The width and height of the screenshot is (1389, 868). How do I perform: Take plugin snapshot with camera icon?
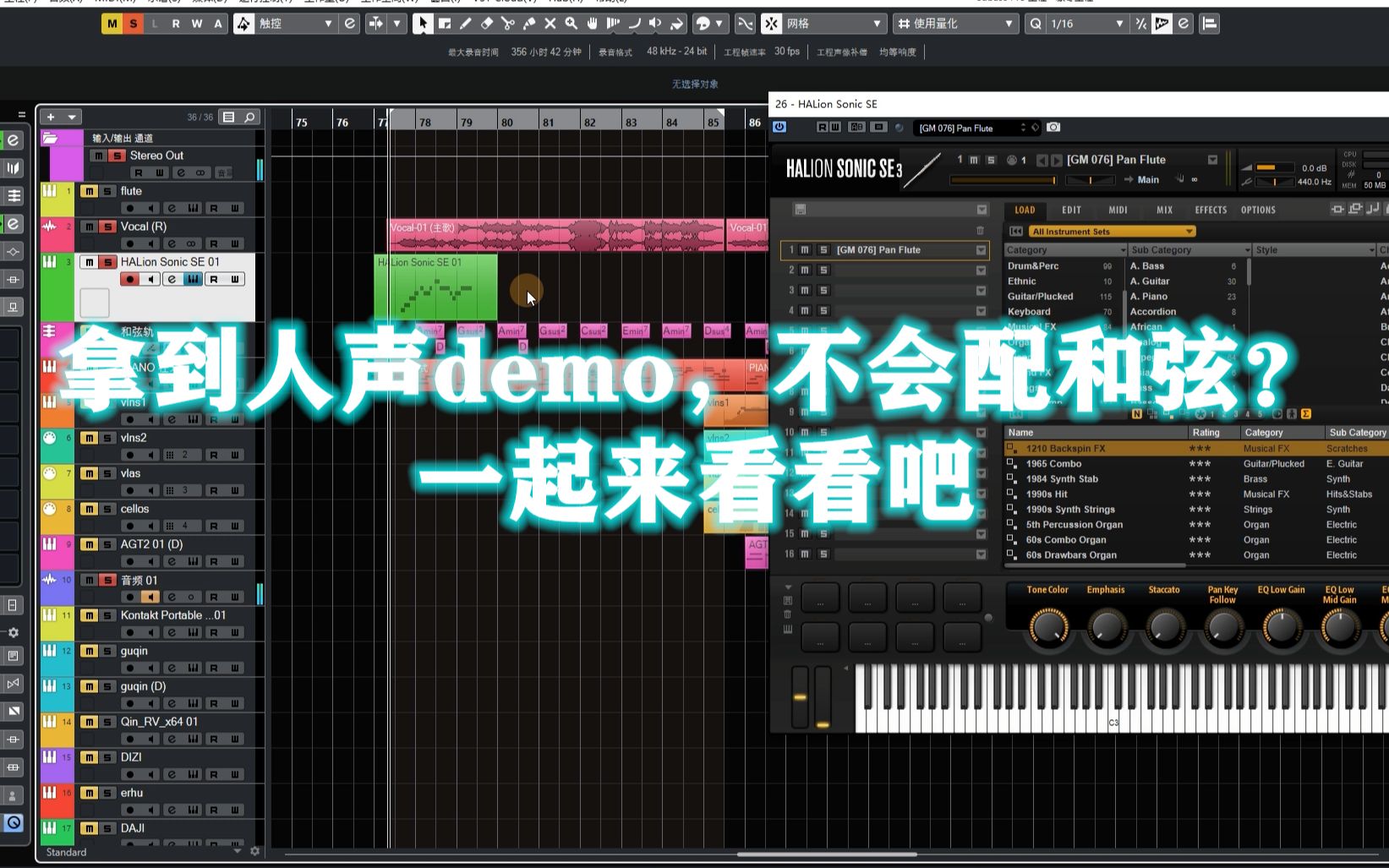point(1053,128)
